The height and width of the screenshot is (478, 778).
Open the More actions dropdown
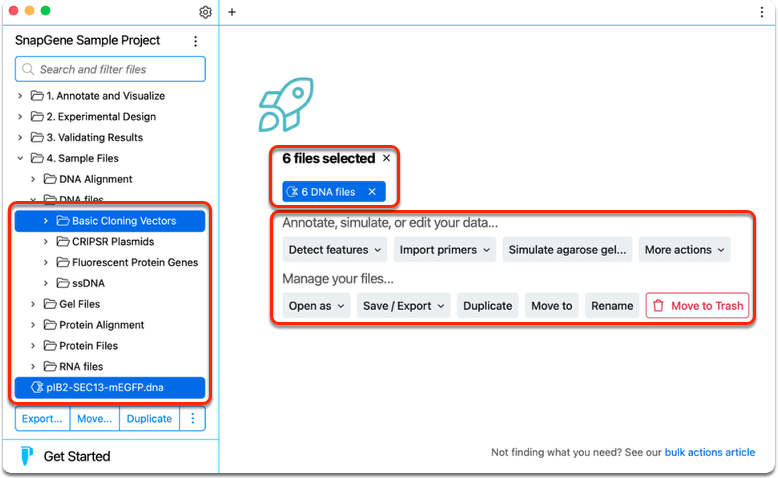(x=684, y=250)
